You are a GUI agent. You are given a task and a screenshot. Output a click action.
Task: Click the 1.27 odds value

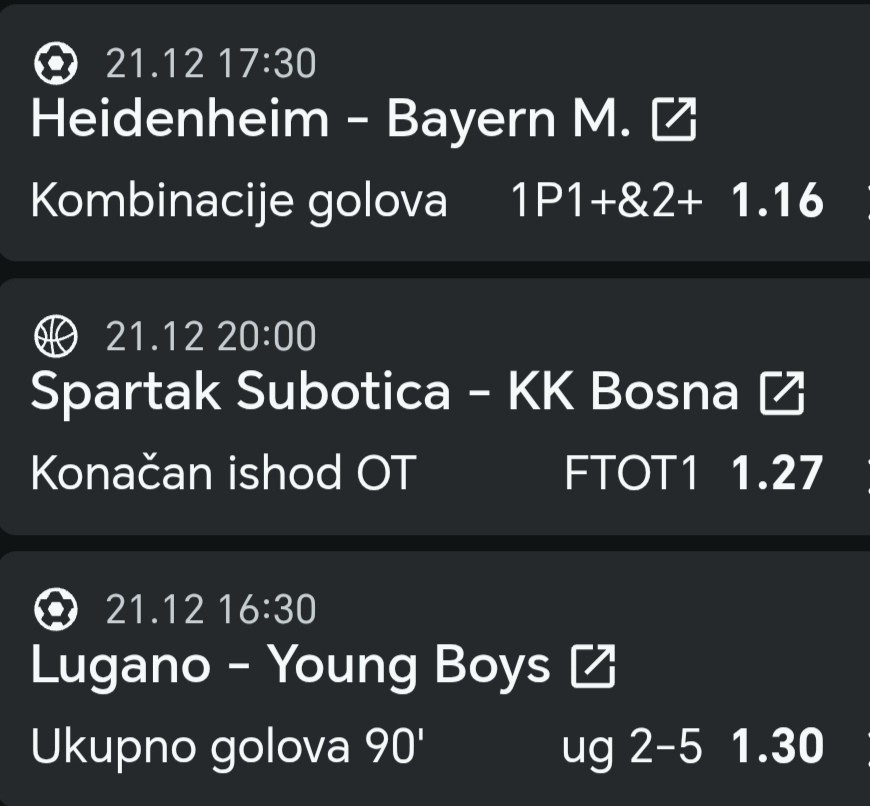click(777, 474)
